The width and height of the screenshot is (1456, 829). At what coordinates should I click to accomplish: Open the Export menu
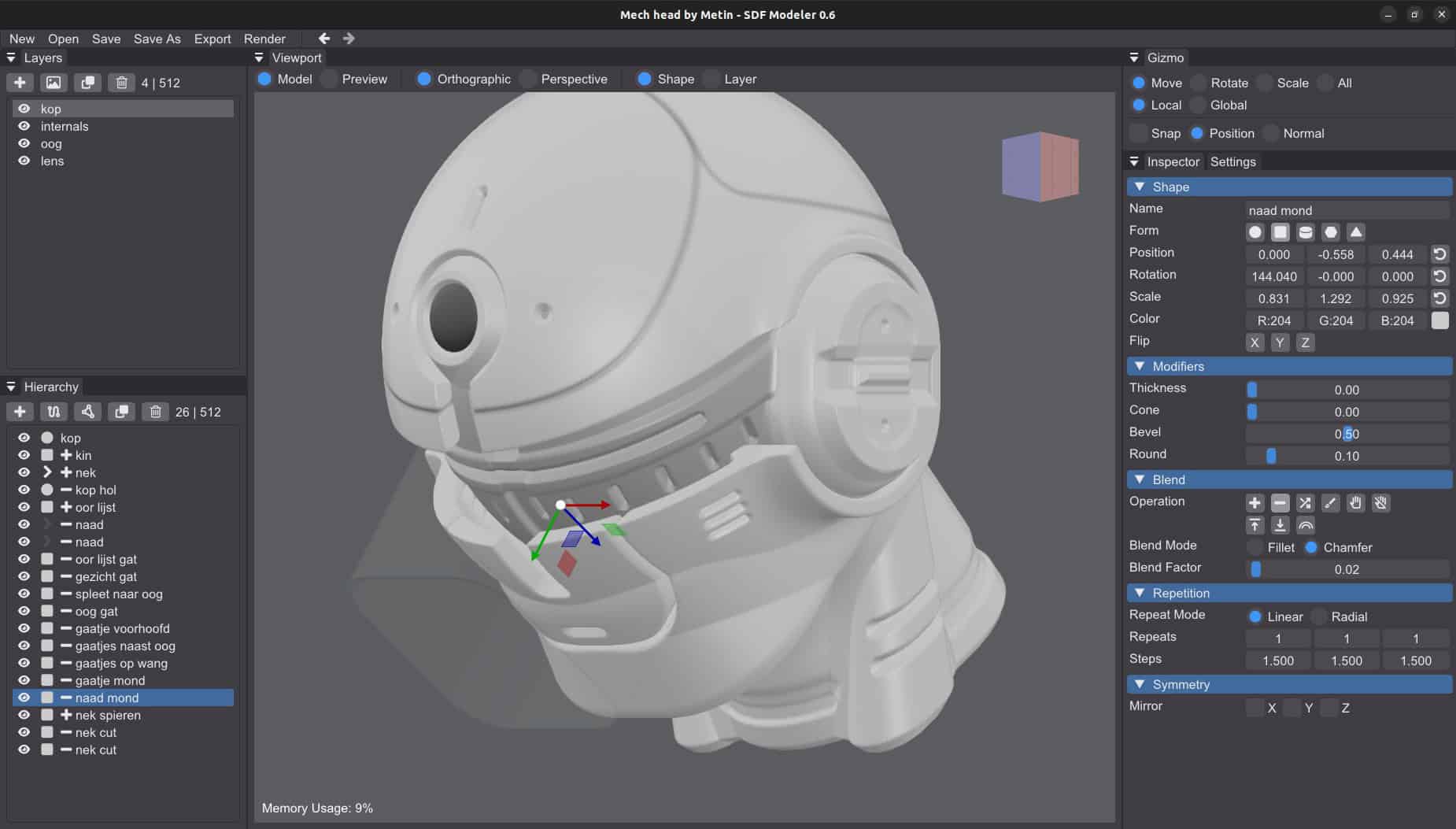pos(212,39)
